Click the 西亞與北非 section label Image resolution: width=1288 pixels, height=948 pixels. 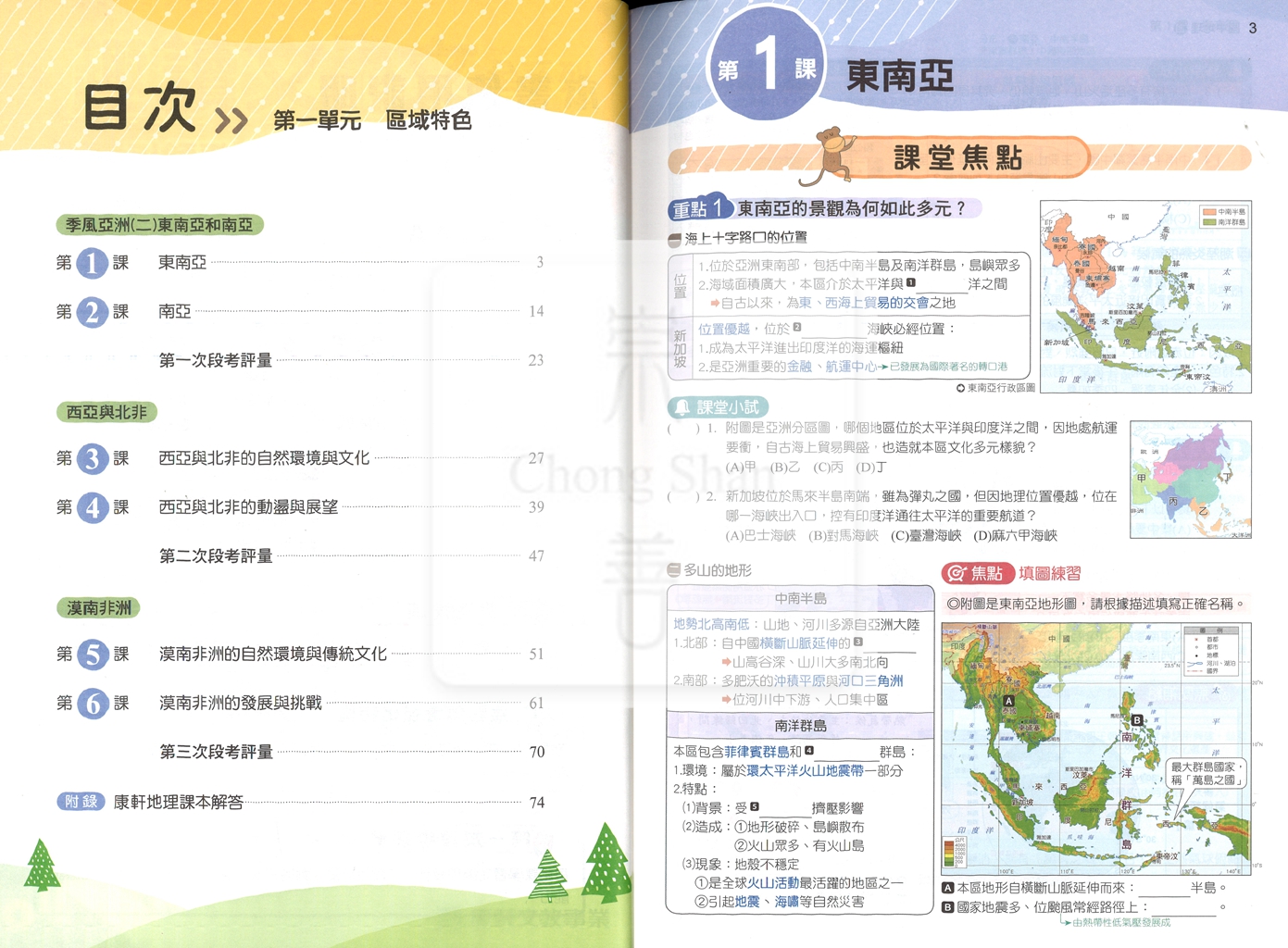pyautogui.click(x=106, y=412)
